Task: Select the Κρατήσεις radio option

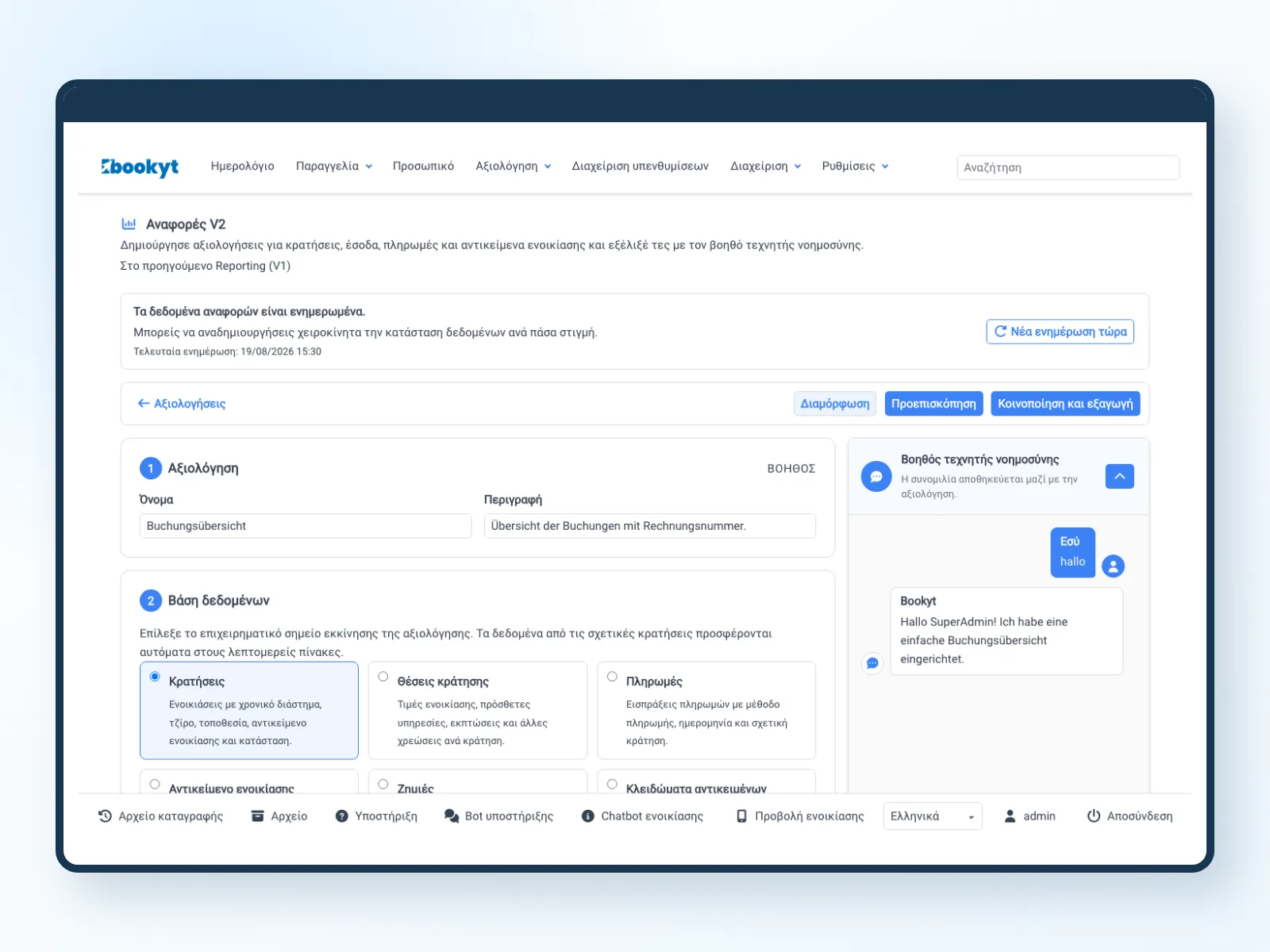Action: (x=155, y=678)
